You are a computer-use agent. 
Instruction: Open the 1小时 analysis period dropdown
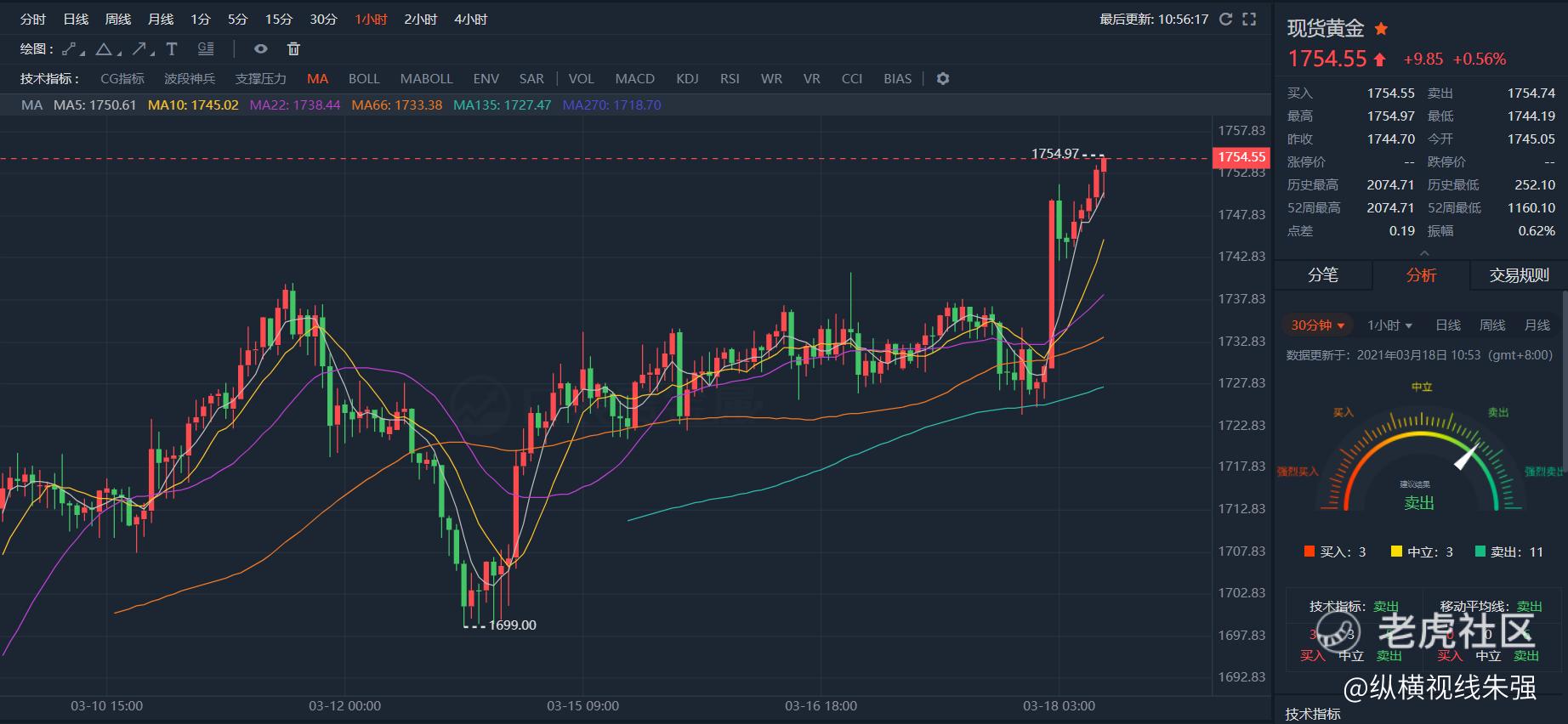1389,325
